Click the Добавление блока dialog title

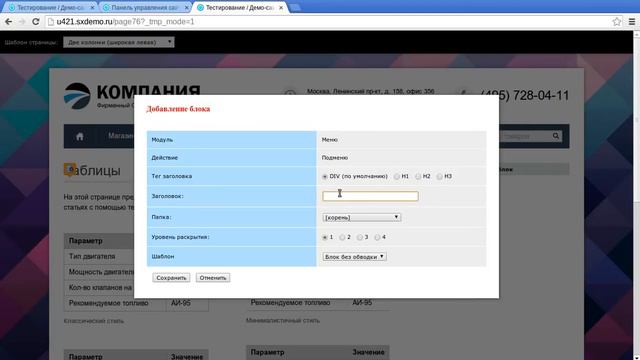tap(178, 109)
